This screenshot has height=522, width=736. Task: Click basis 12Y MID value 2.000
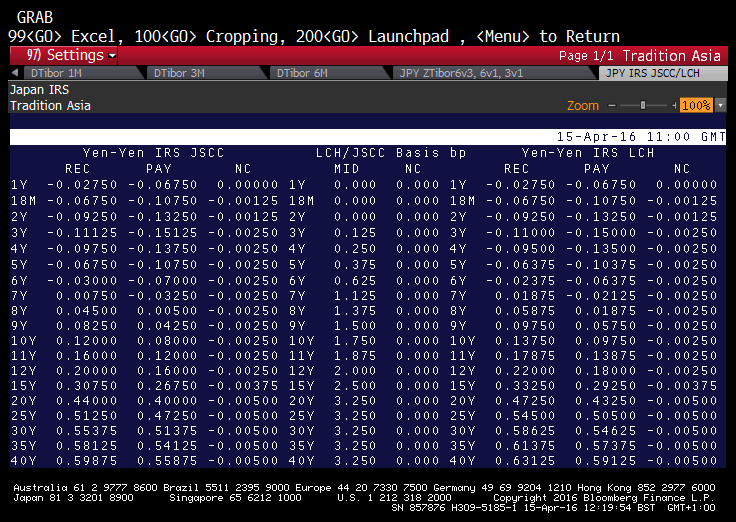click(355, 371)
